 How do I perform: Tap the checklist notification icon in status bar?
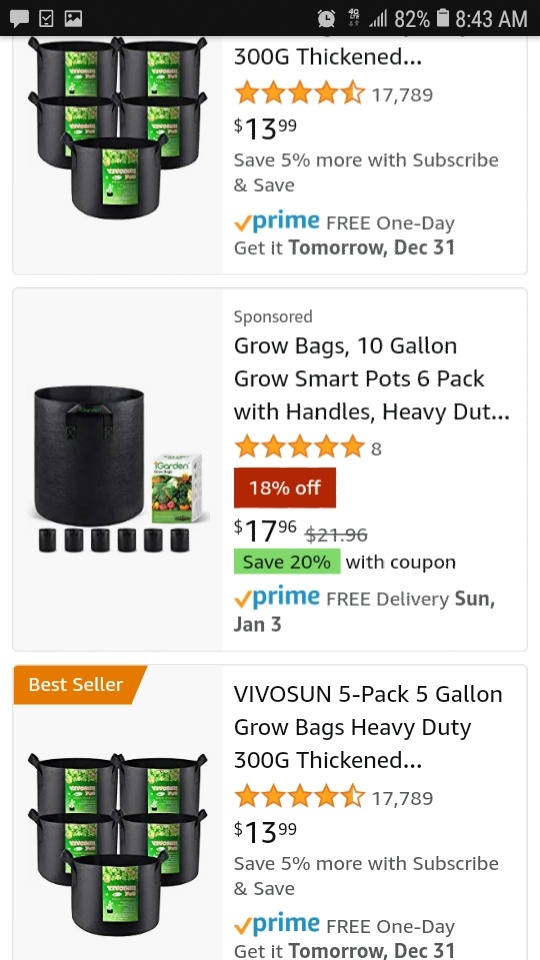pos(47,19)
